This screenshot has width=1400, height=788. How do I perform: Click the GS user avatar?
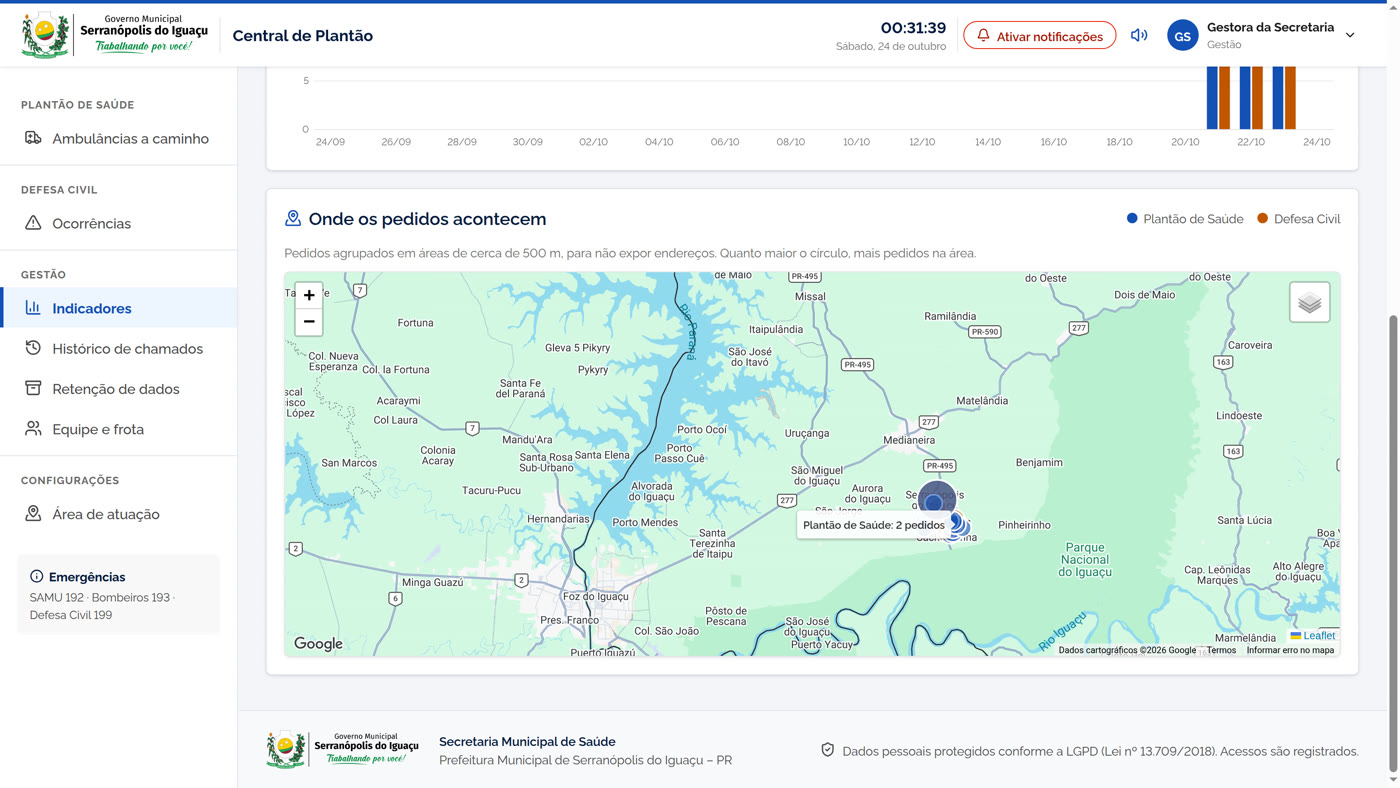point(1183,35)
